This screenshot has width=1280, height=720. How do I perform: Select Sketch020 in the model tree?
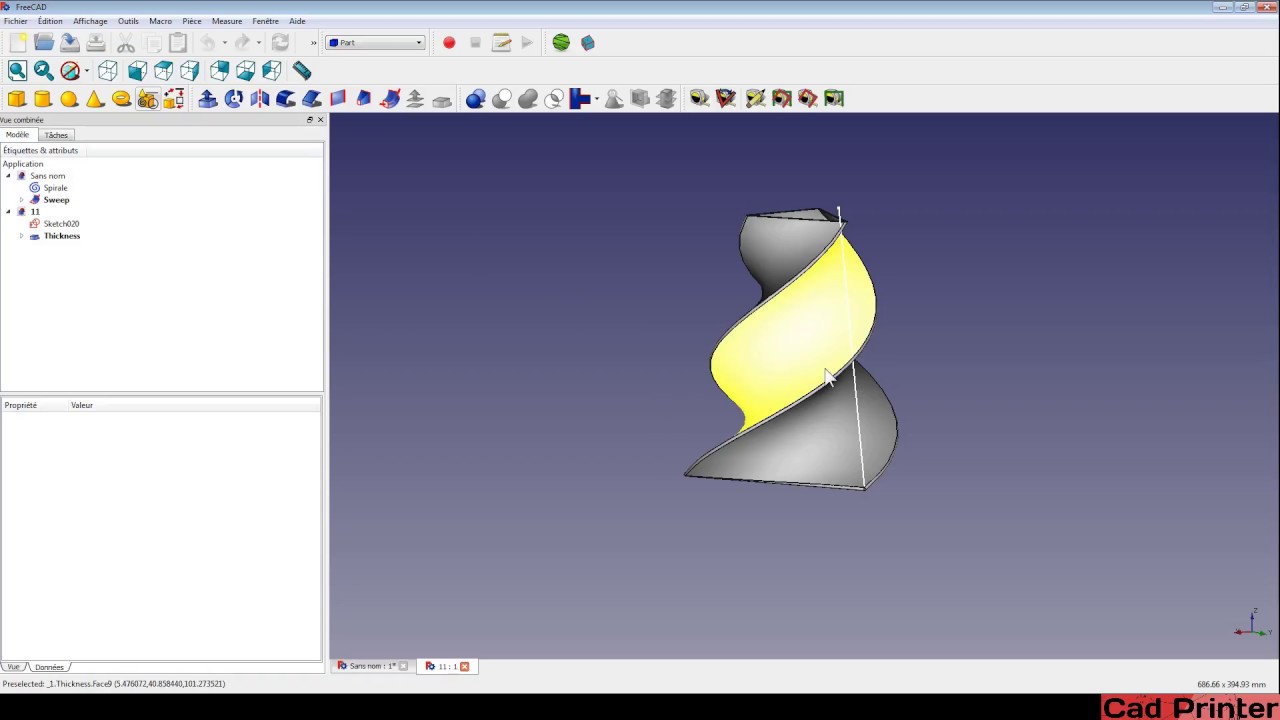(61, 224)
